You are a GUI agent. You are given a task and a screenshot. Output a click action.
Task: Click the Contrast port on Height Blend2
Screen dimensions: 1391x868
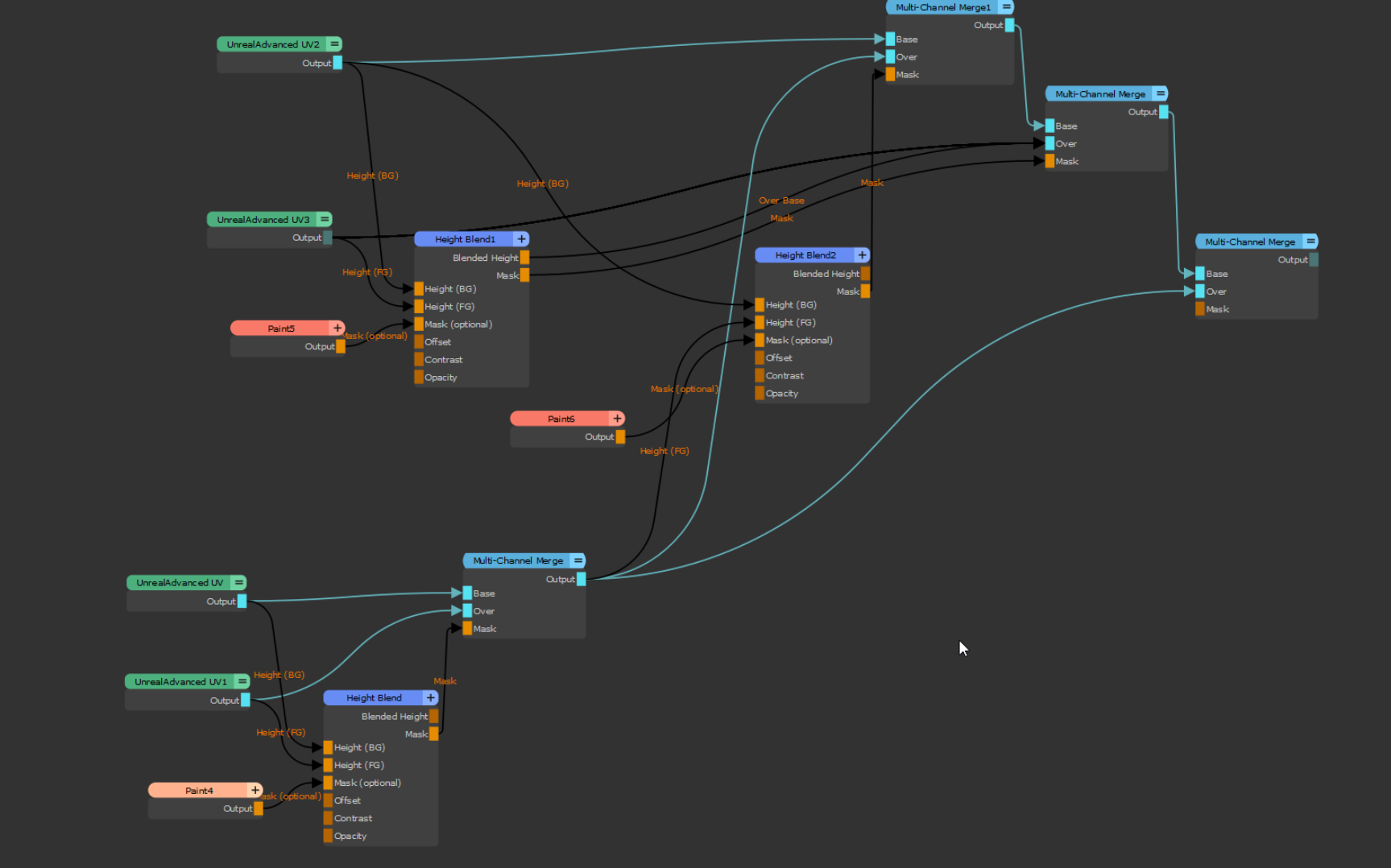(x=760, y=376)
